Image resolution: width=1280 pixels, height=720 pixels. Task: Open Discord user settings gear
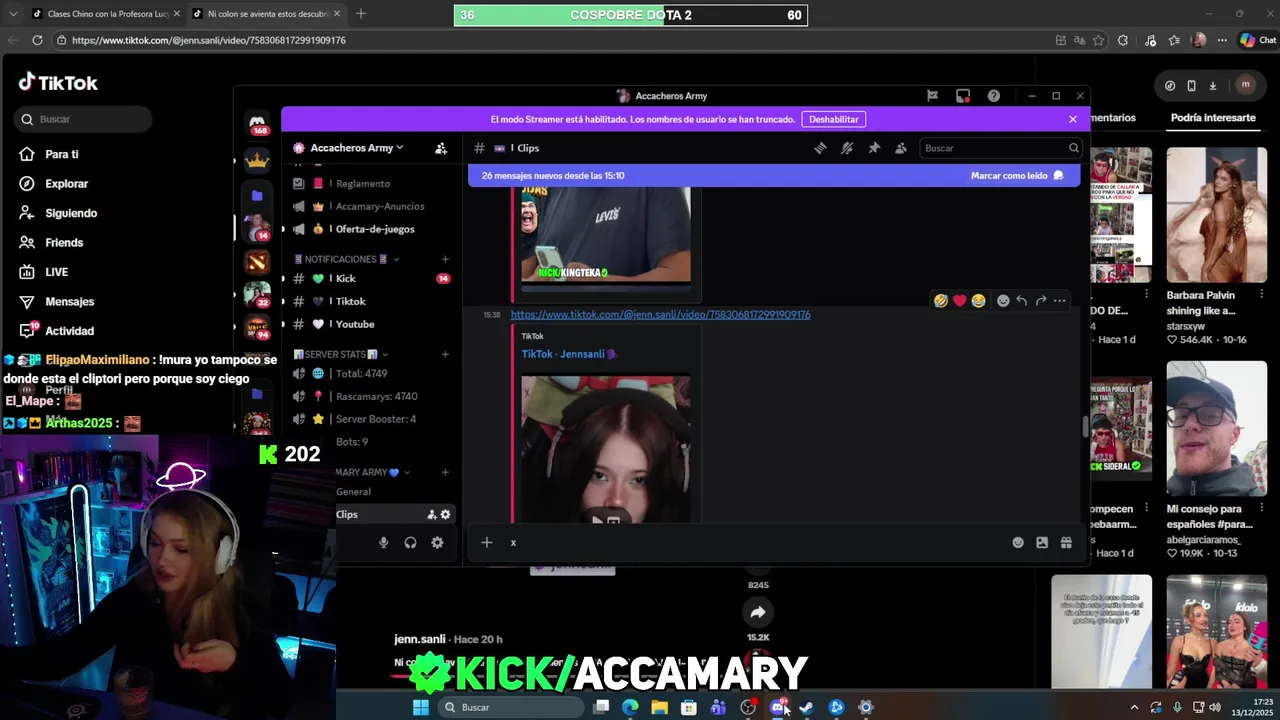coord(437,542)
